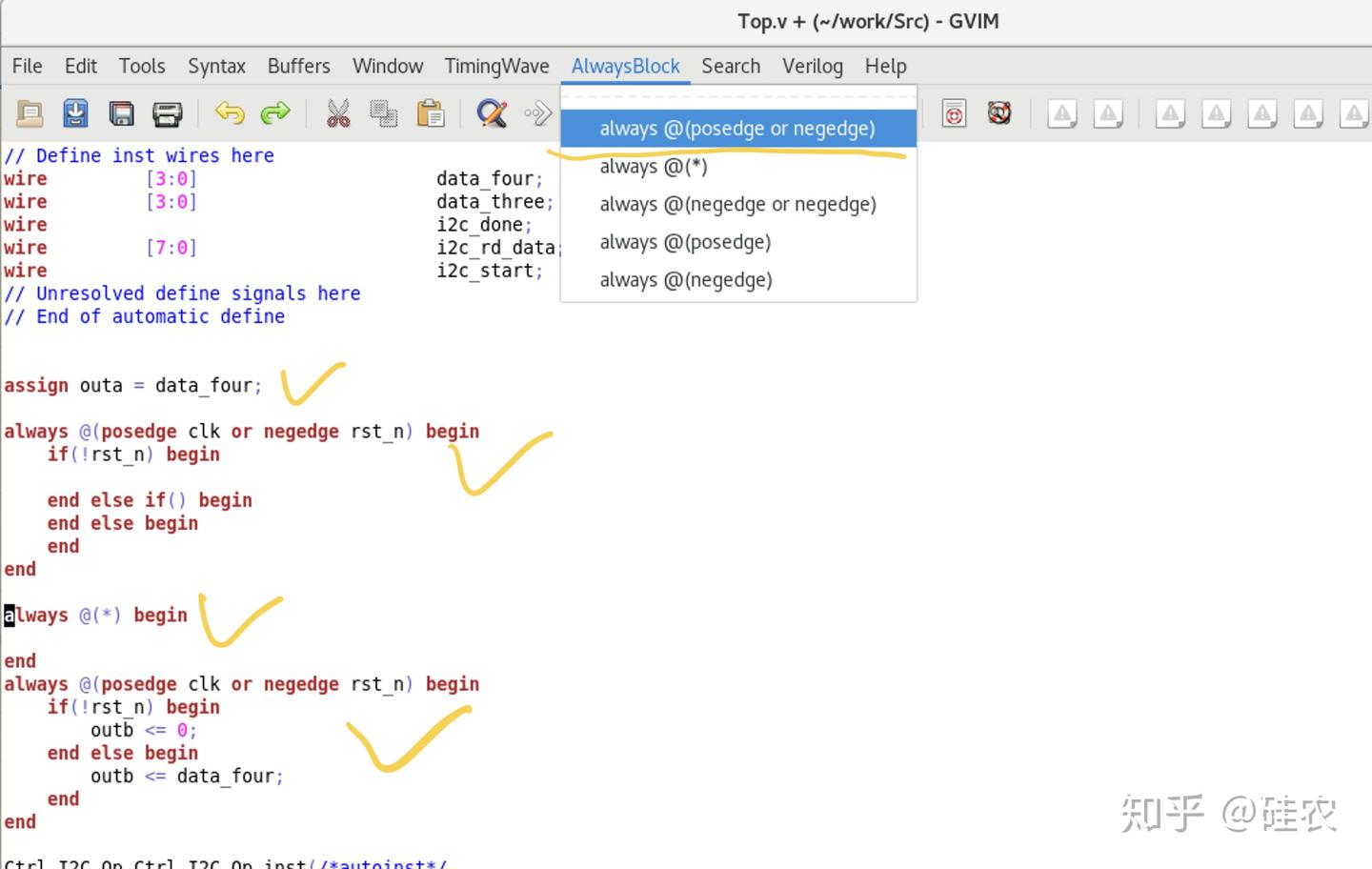Undo the last edit
1372x869 pixels.
(x=229, y=113)
